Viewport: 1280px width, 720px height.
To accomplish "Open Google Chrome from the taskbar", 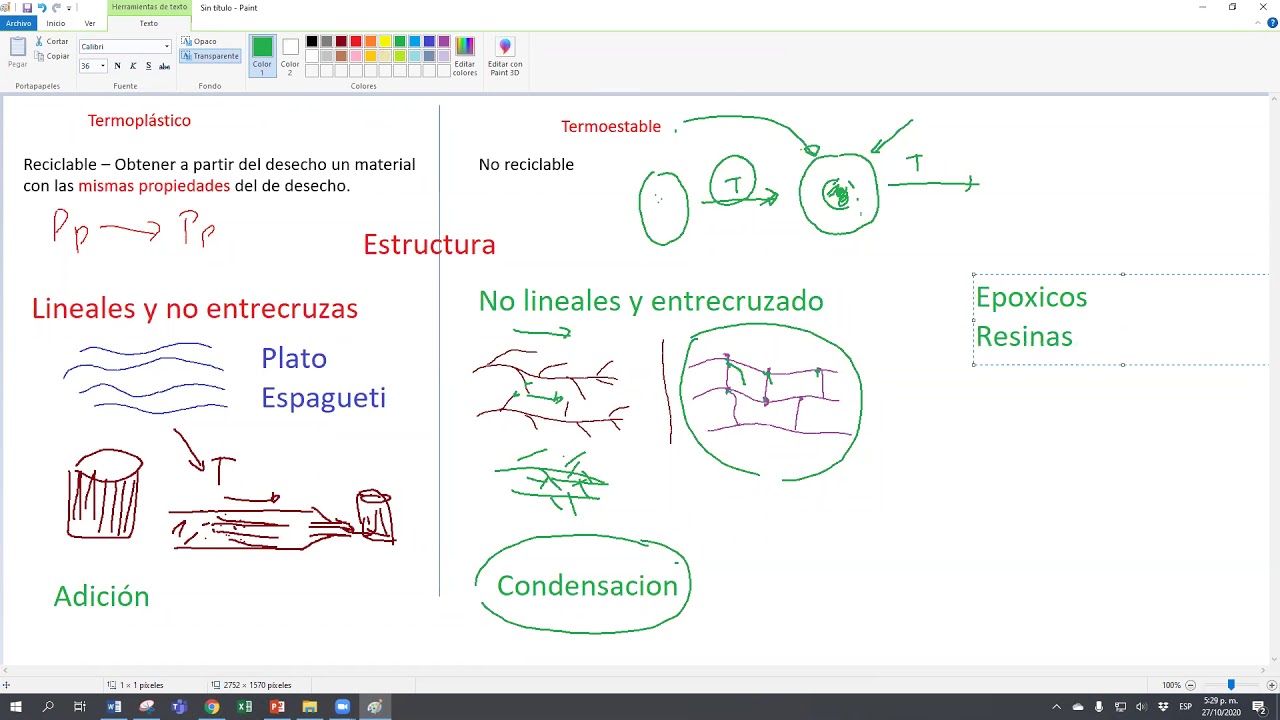I will tap(212, 707).
